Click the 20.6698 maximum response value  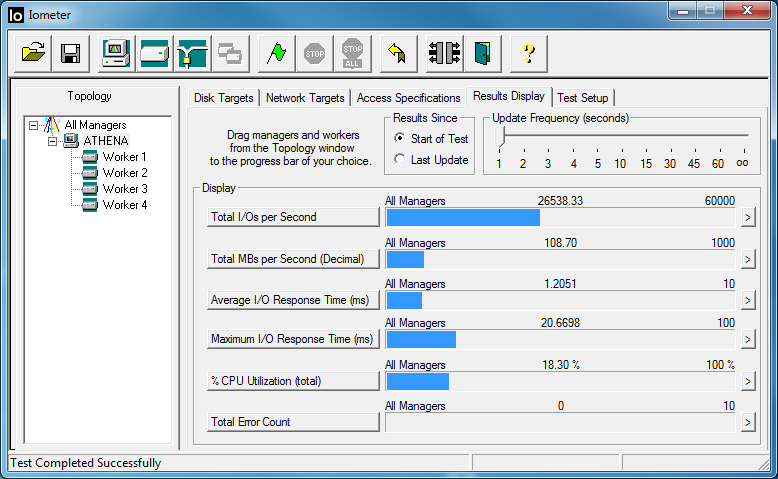pyautogui.click(x=560, y=323)
